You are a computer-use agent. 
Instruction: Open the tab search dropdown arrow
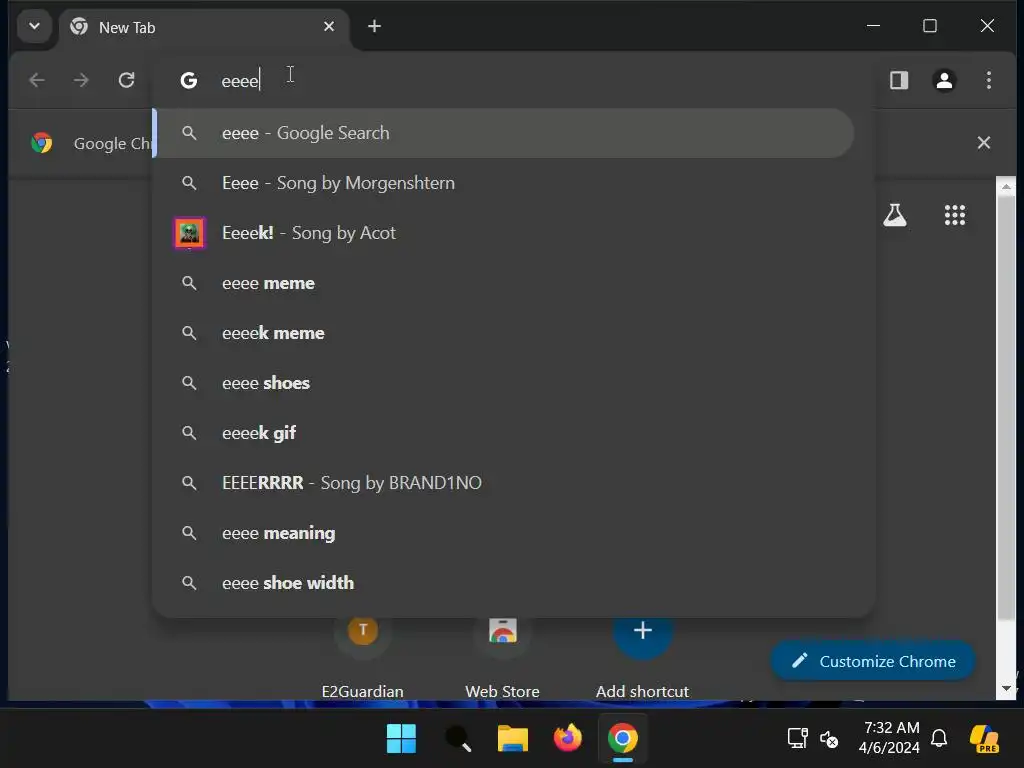click(35, 27)
